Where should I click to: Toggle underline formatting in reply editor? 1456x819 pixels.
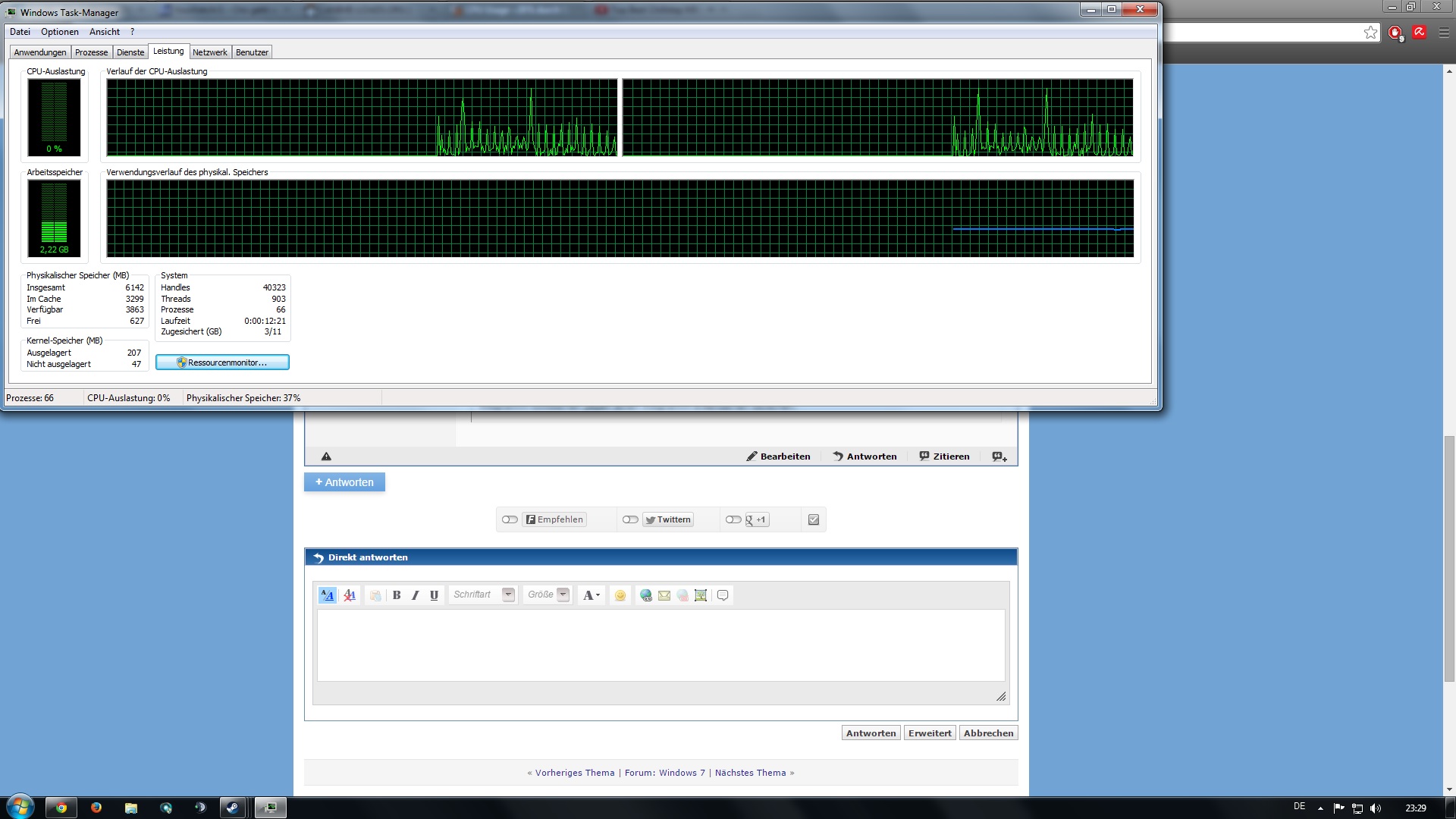[x=435, y=595]
